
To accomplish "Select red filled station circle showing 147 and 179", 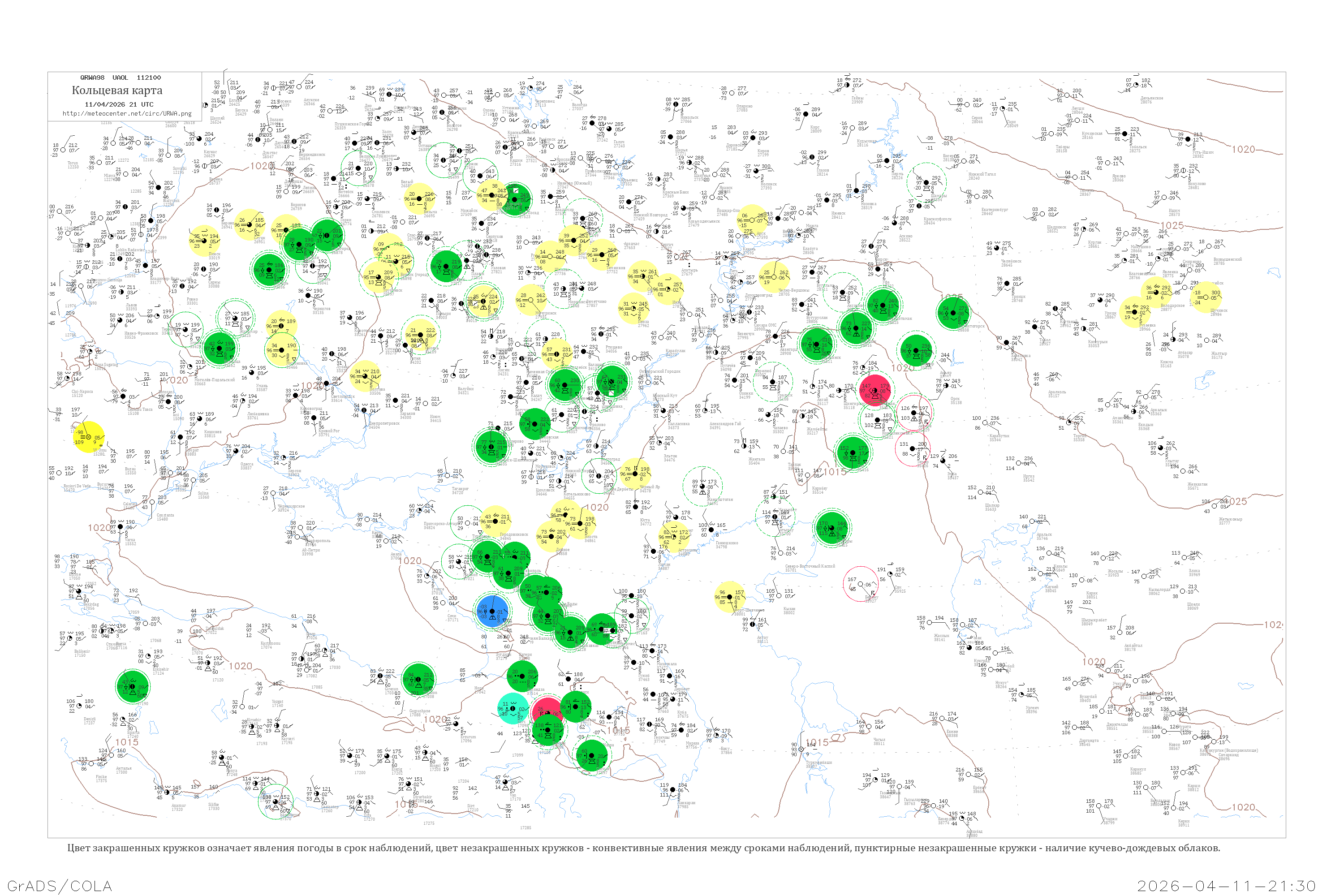I will pyautogui.click(x=875, y=390).
